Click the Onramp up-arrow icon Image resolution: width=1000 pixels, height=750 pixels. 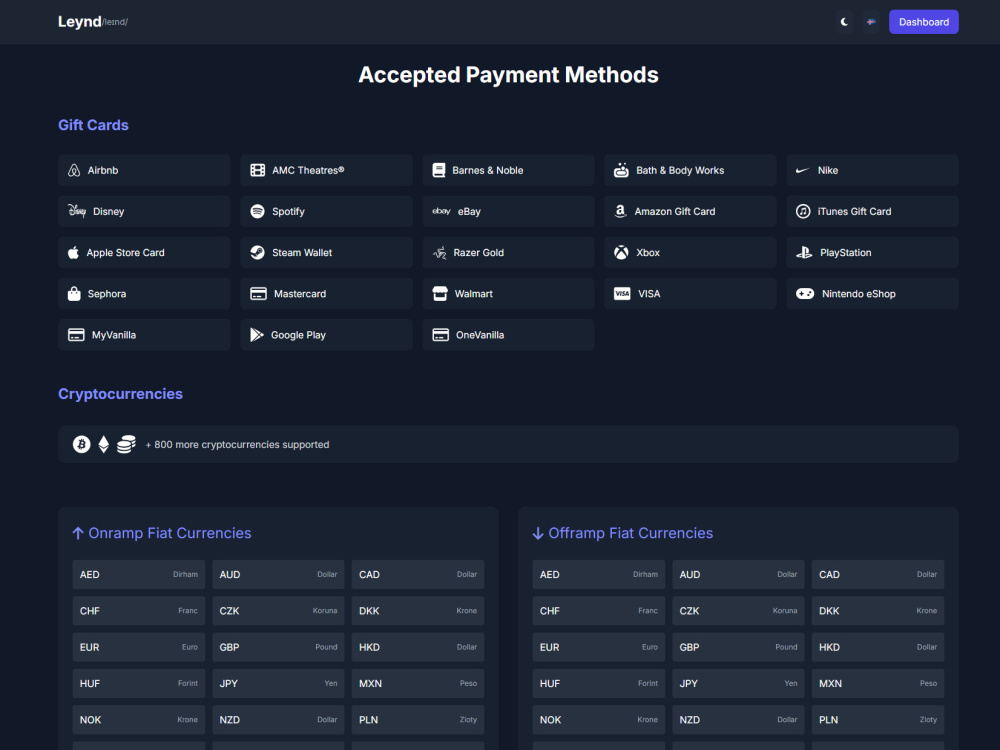78,533
